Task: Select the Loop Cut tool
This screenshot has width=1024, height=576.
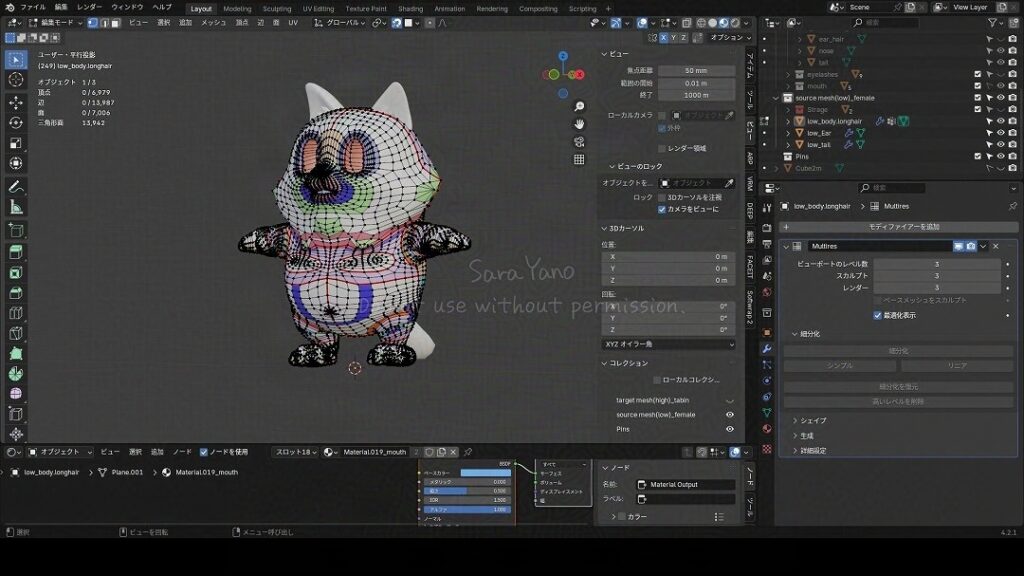Action: tap(16, 313)
